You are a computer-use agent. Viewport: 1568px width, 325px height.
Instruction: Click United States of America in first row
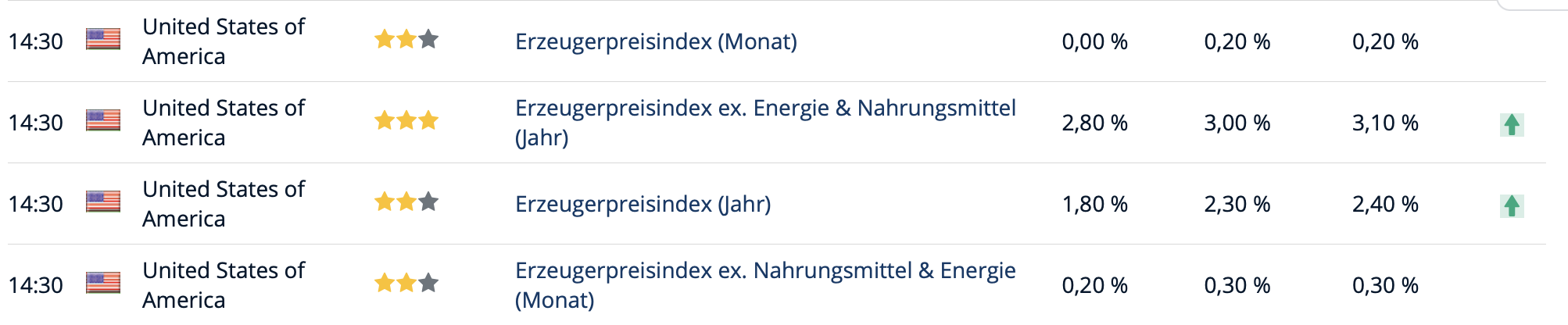[224, 41]
